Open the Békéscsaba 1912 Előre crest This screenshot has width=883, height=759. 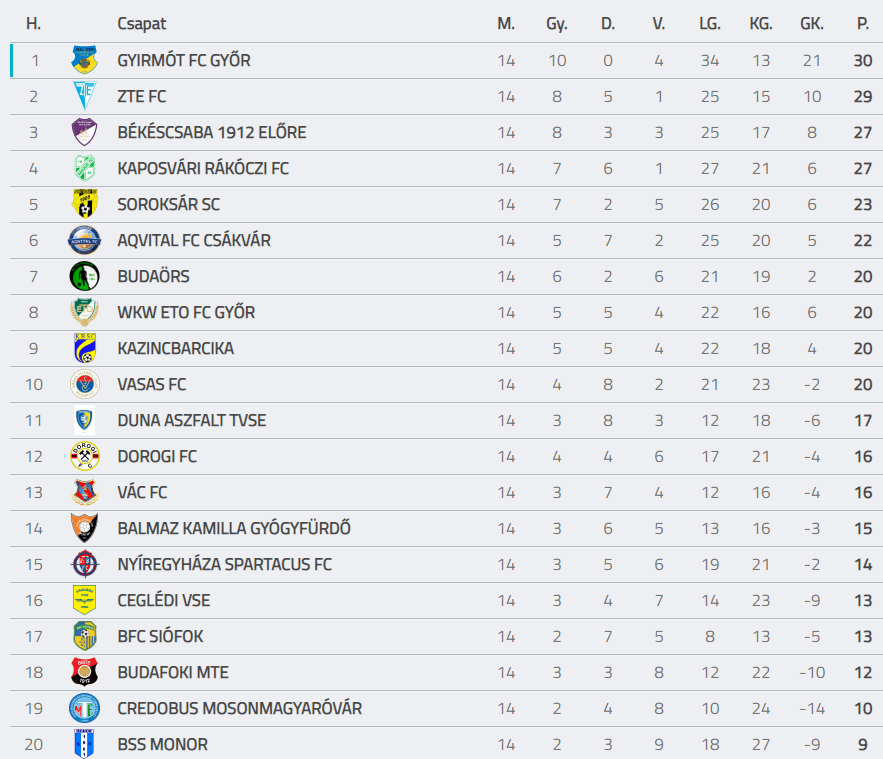pyautogui.click(x=84, y=132)
